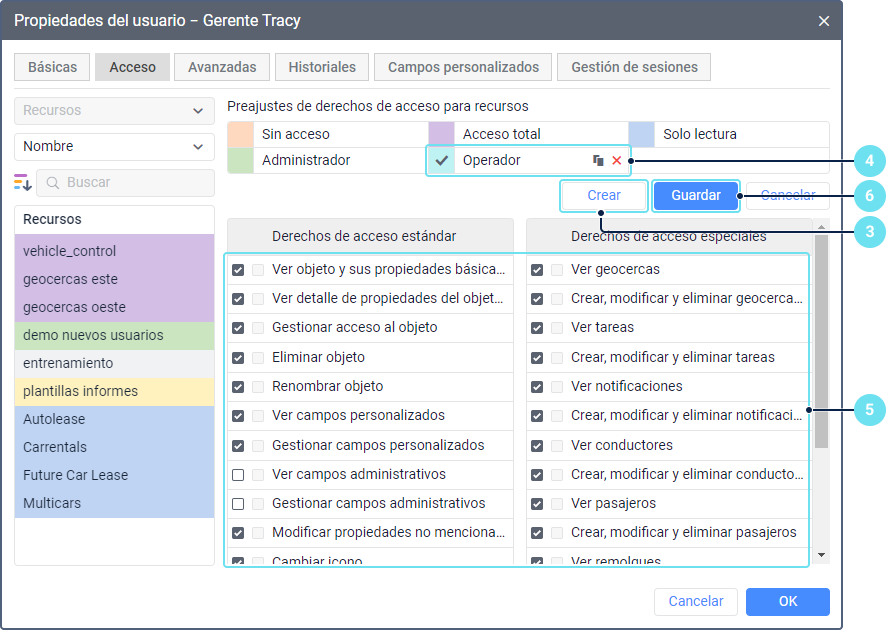Click the checkmark icon on Operador preset
886x630 pixels.
click(441, 161)
